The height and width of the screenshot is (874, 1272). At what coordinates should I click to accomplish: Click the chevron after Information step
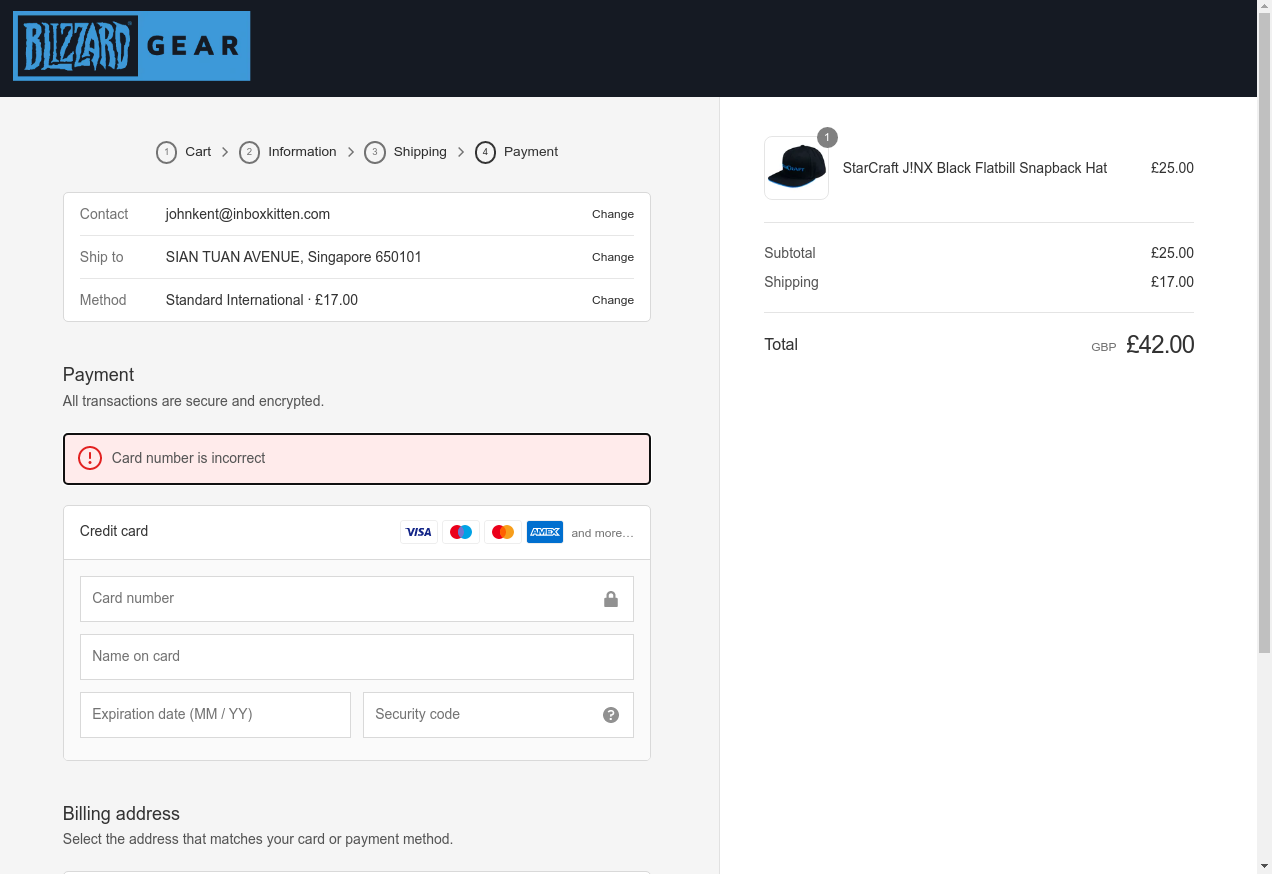351,152
